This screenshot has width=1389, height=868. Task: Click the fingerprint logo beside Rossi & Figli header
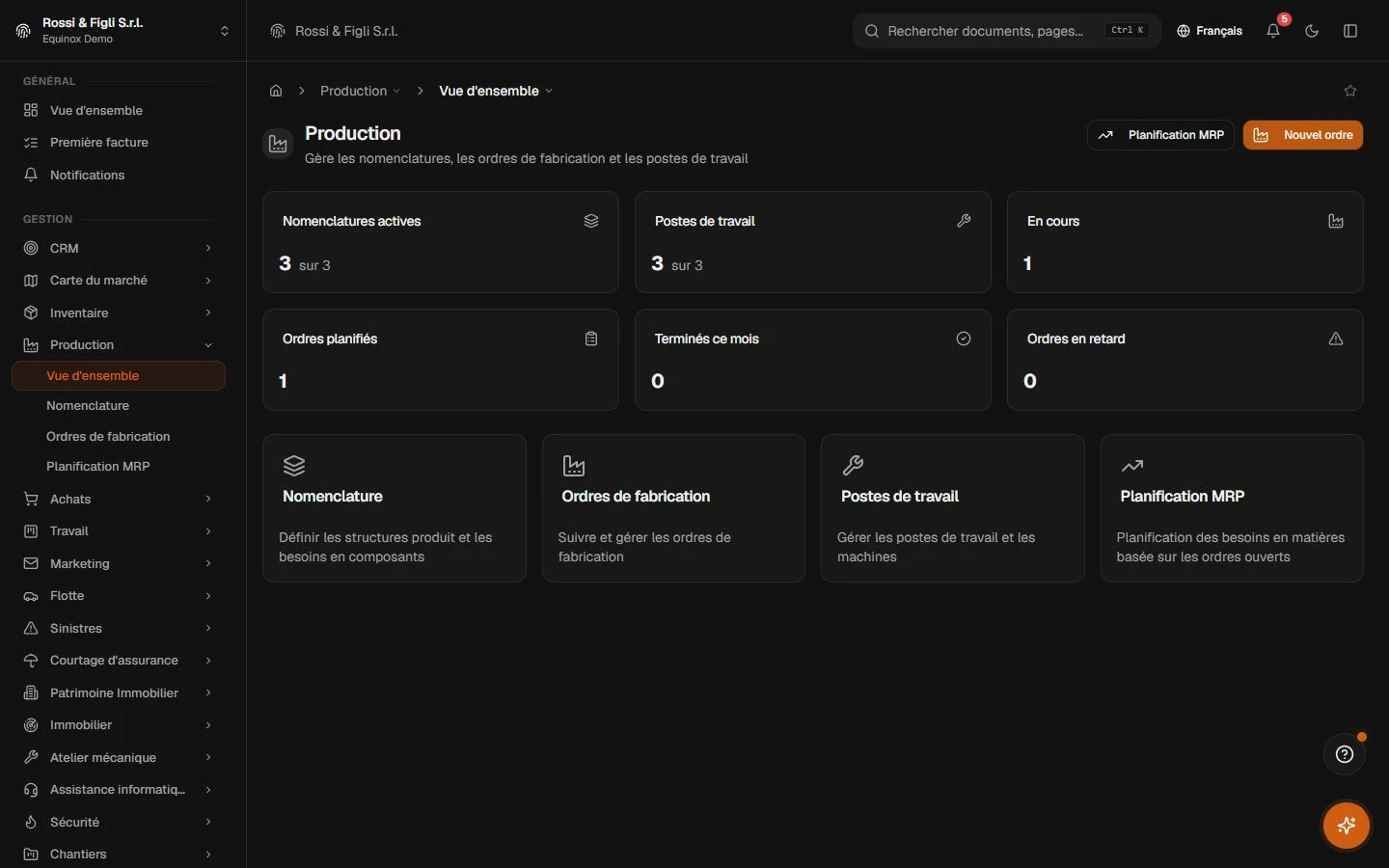[x=278, y=31]
